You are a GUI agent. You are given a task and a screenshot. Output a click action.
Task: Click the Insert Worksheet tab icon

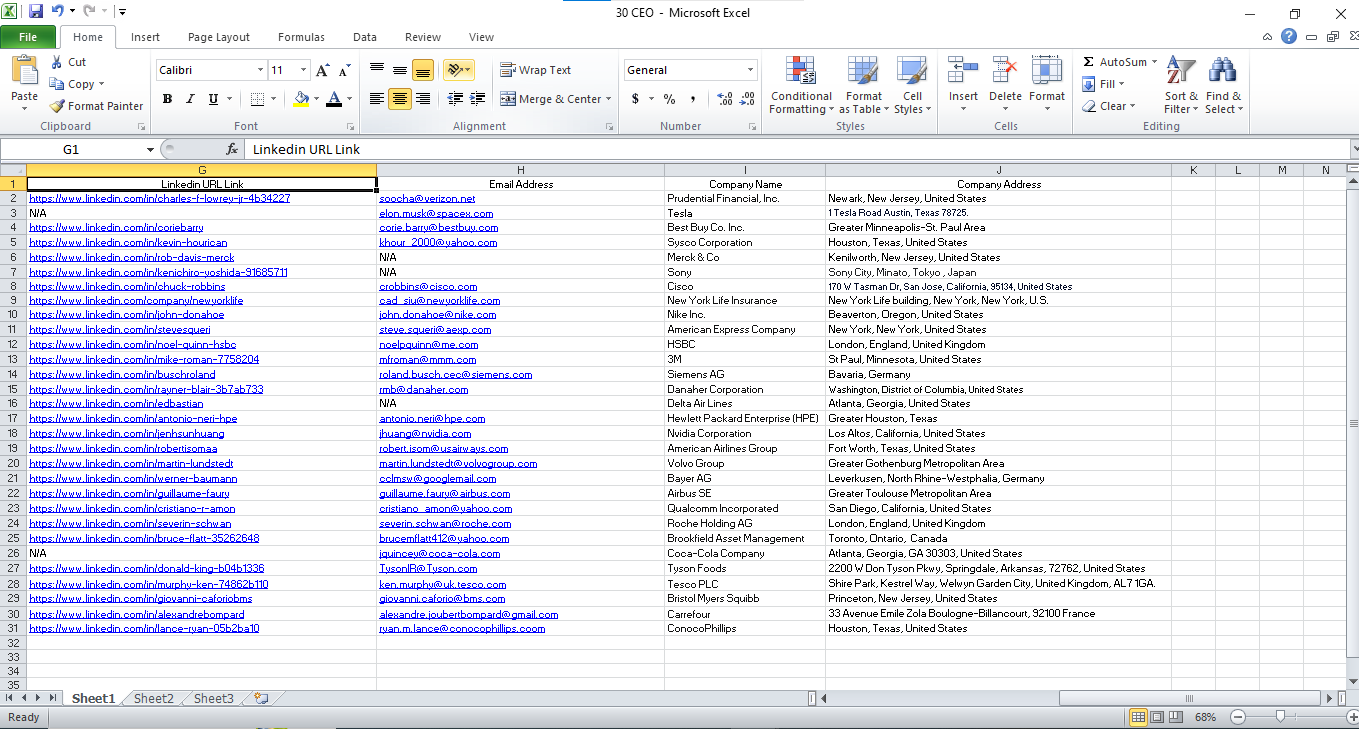point(261,699)
